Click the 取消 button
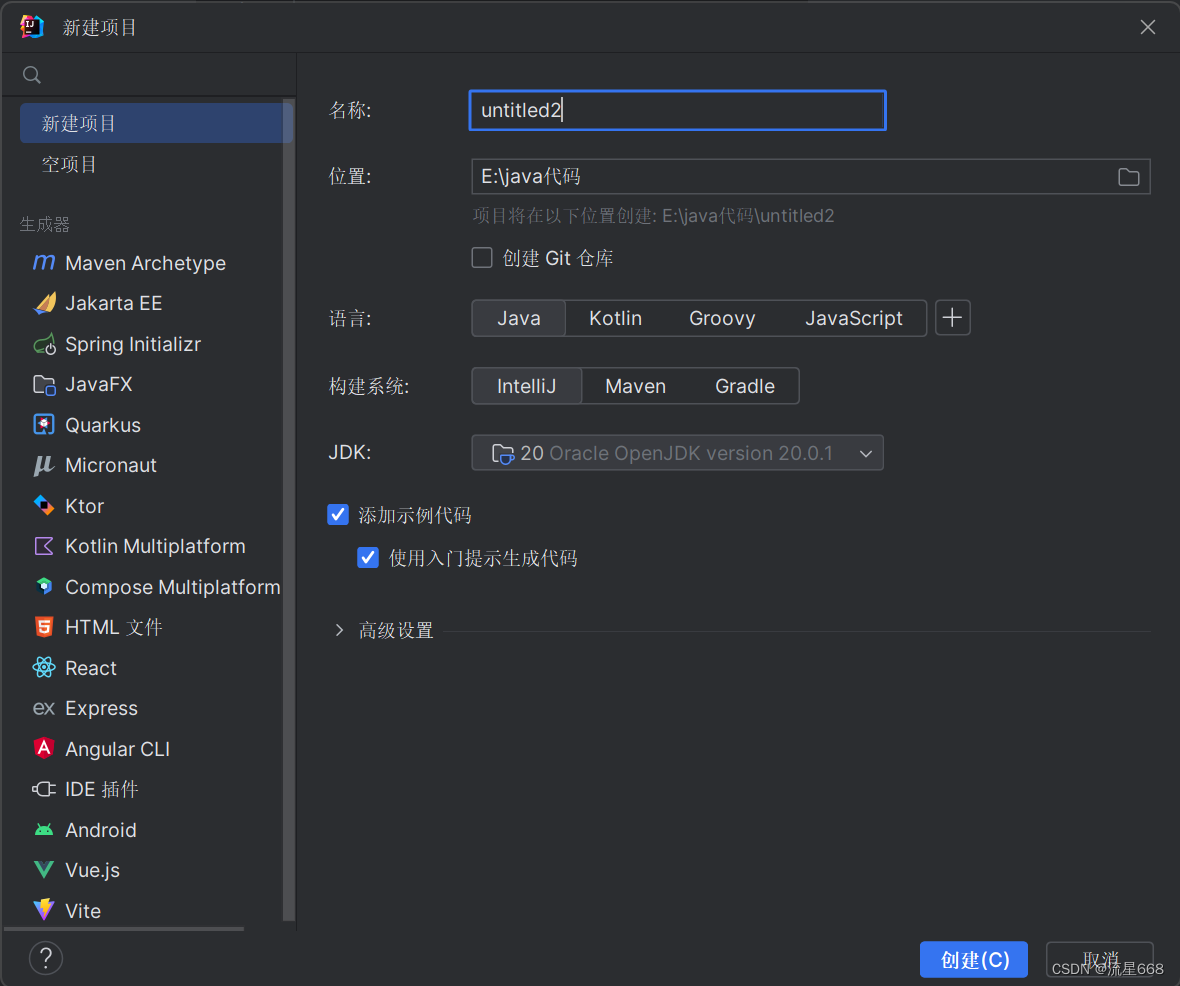This screenshot has width=1180, height=986. coord(1099,959)
